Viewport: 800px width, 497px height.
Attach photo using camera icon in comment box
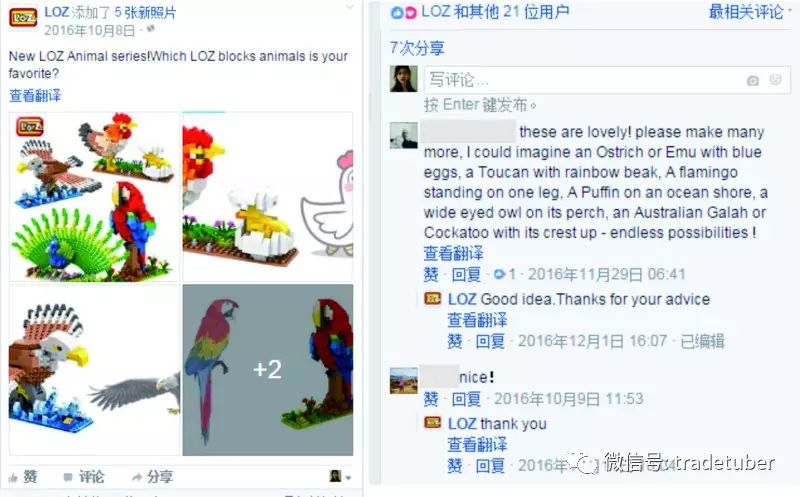pyautogui.click(x=753, y=81)
